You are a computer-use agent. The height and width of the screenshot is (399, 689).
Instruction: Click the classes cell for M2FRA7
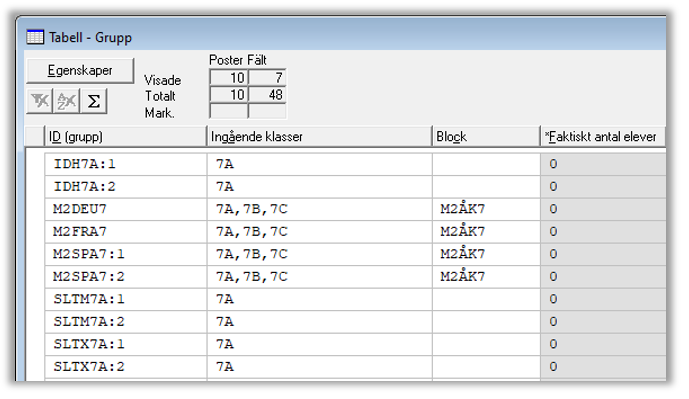(x=319, y=232)
